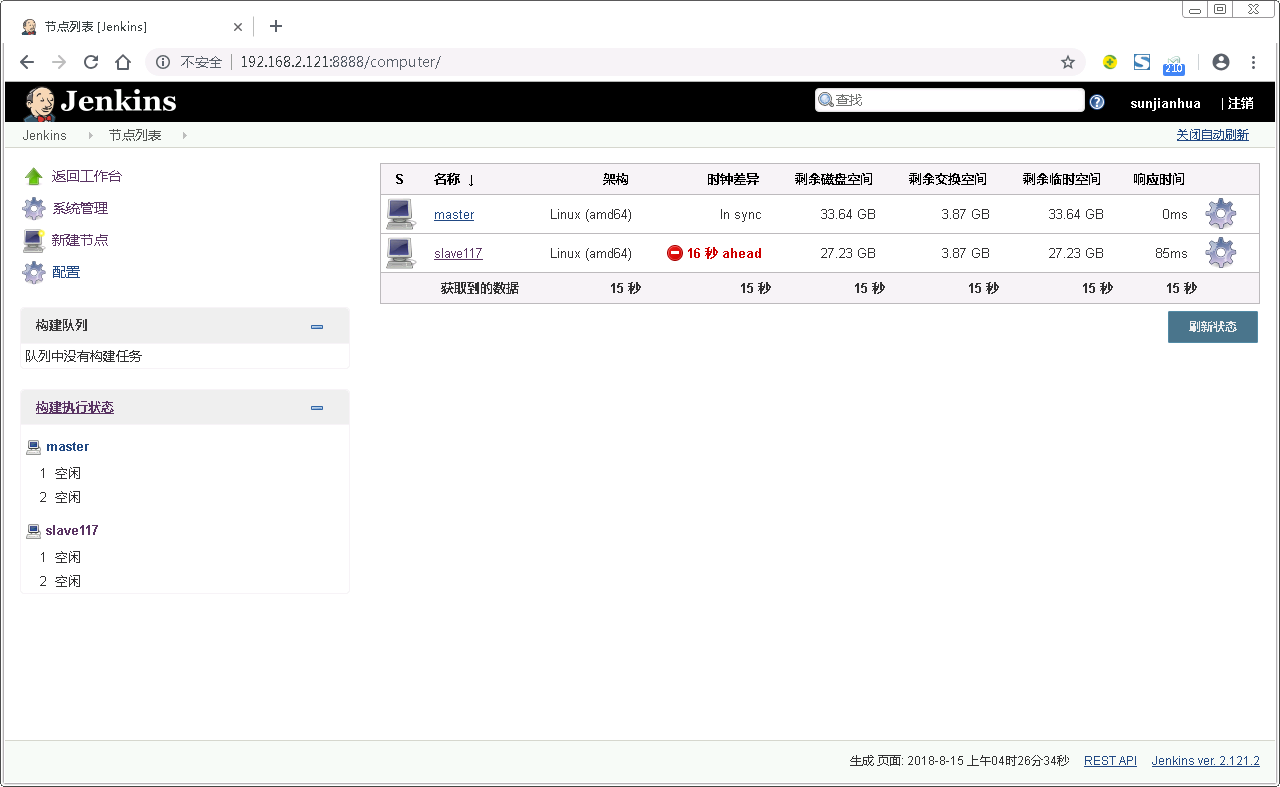
Task: Click Jenkins breadcrumb item
Action: (45, 135)
